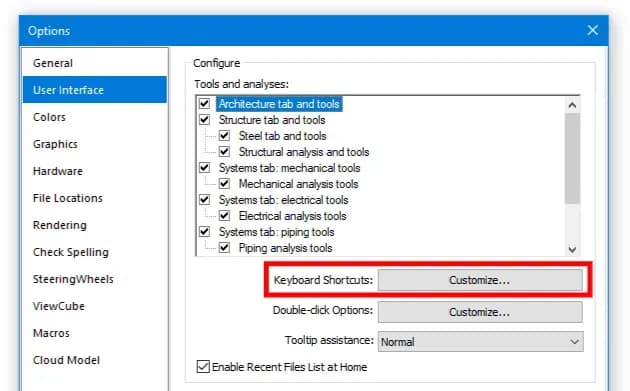The image size is (630, 391).
Task: Uncheck Piping analysis tools
Action: (224, 248)
